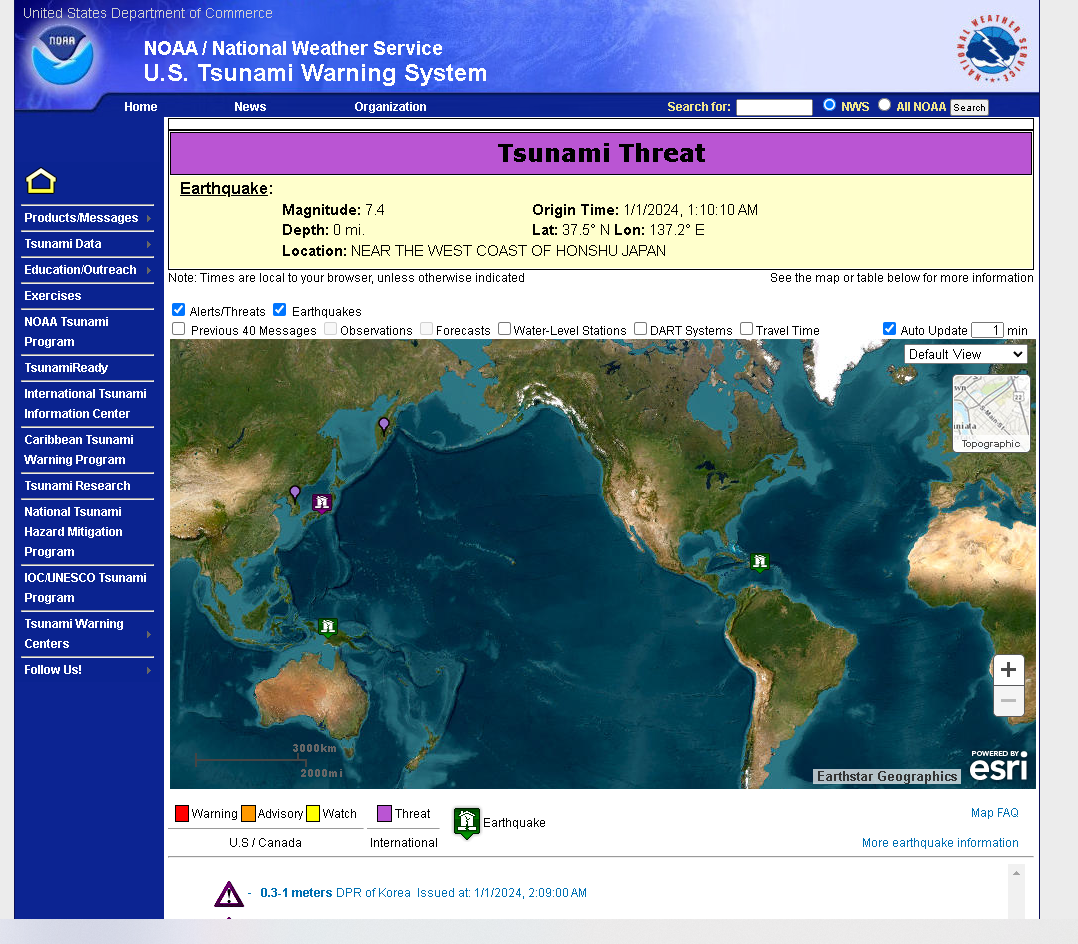Open Tsunami Research sidebar item
Image resolution: width=1078 pixels, height=944 pixels.
(77, 485)
